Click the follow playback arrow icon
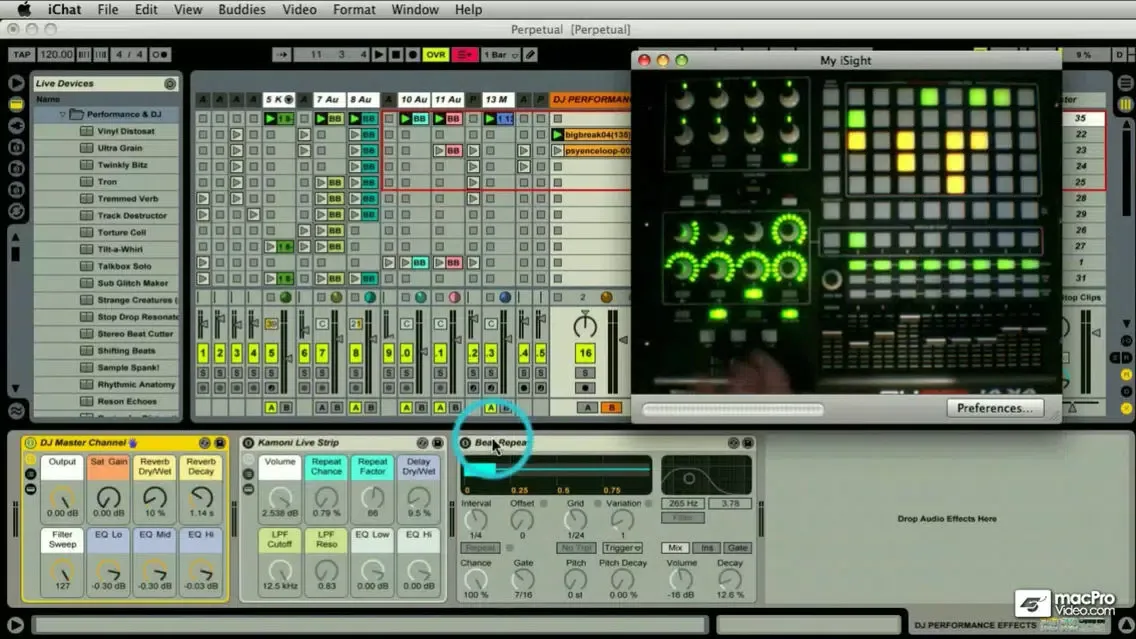 coord(282,54)
